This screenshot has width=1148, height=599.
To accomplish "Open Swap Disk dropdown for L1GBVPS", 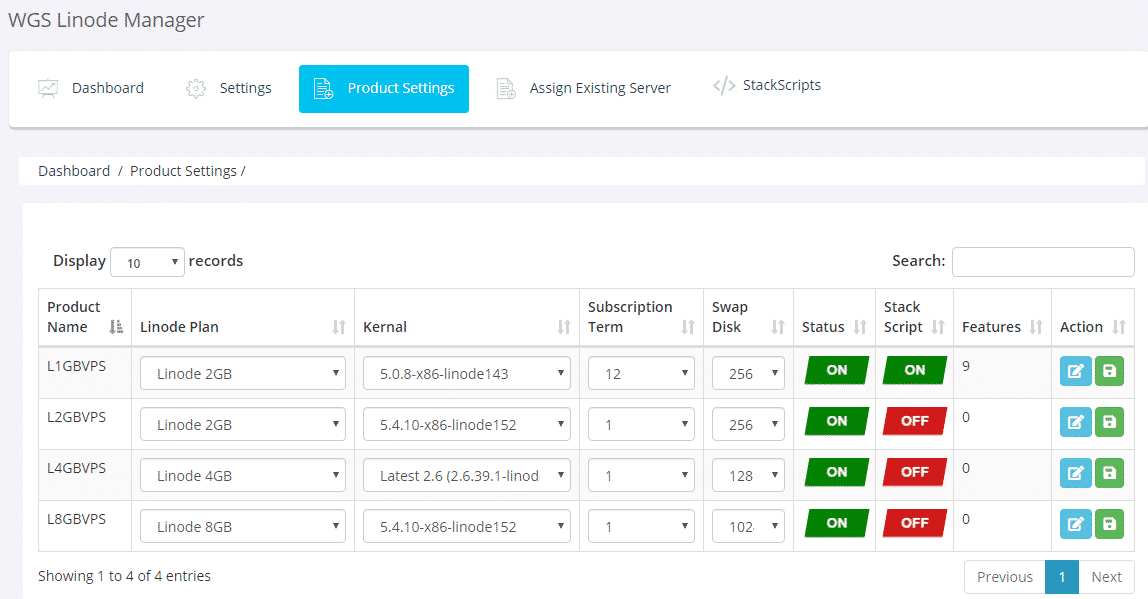I will 748,373.
